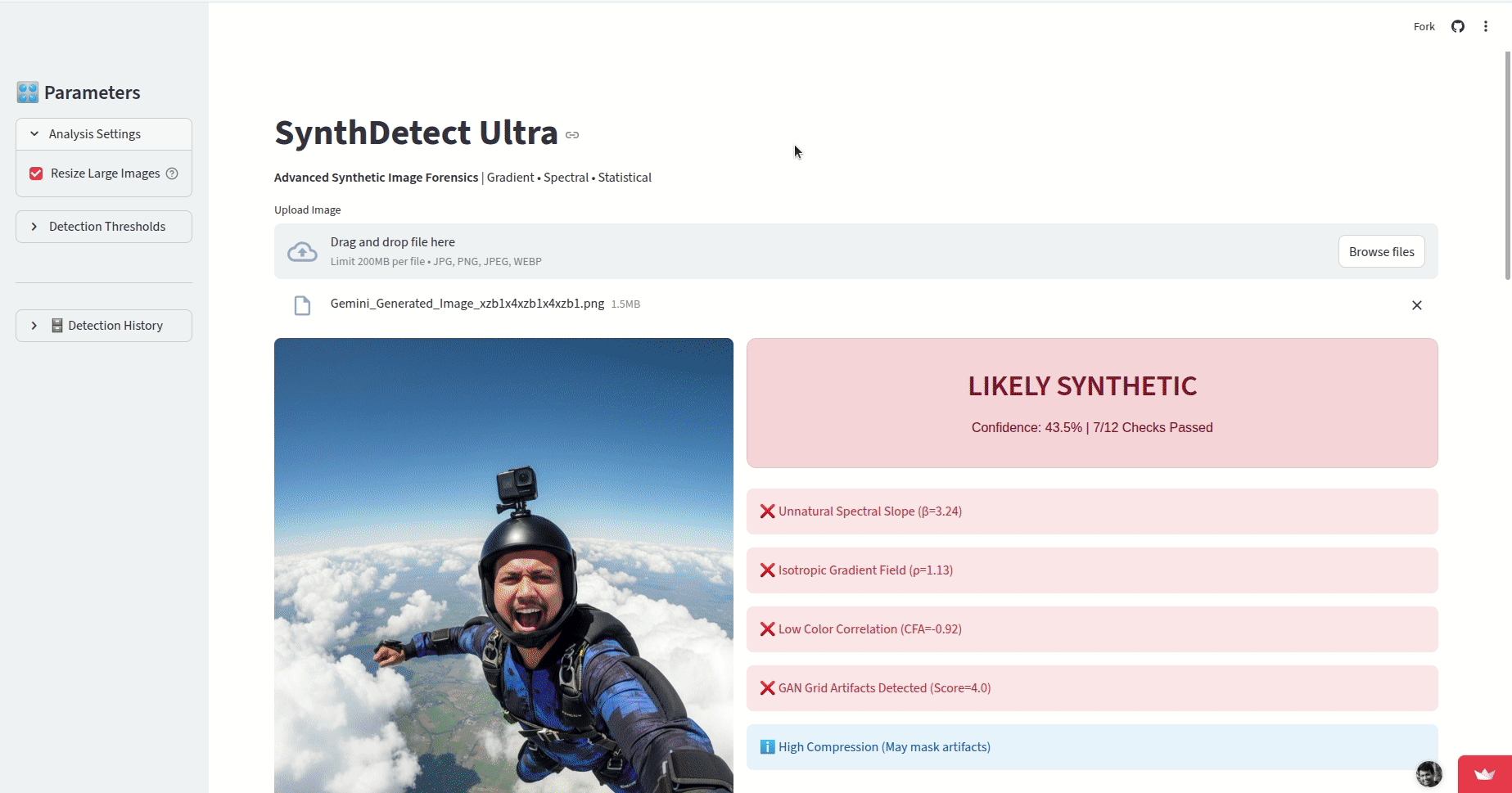Click the Parameters panel header icon
Image resolution: width=1512 pixels, height=793 pixels.
click(x=27, y=92)
